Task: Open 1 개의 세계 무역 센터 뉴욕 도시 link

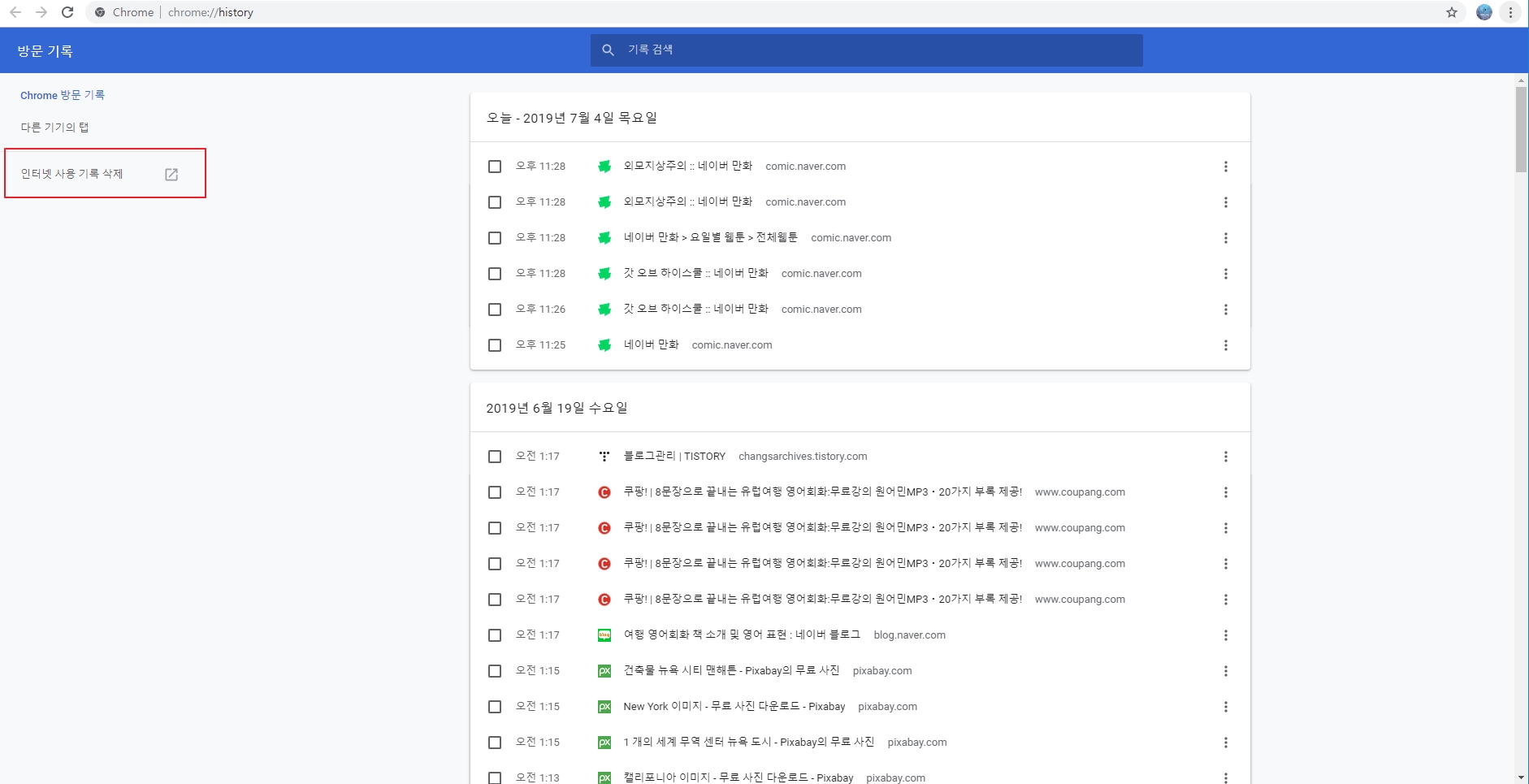Action: pos(749,742)
